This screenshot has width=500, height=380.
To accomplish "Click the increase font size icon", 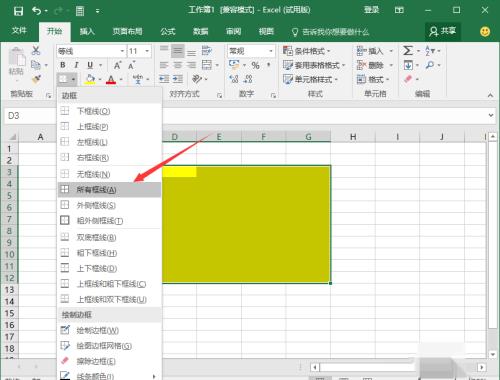I will click(117, 65).
